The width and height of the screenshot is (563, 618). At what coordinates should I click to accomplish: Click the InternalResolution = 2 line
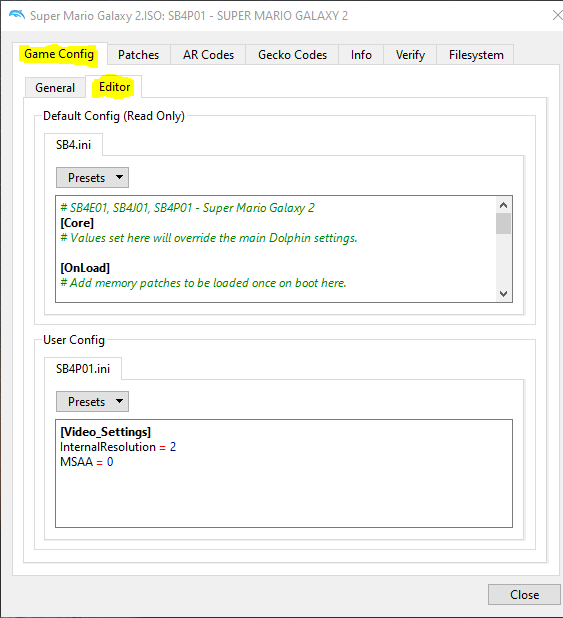[x=118, y=447]
